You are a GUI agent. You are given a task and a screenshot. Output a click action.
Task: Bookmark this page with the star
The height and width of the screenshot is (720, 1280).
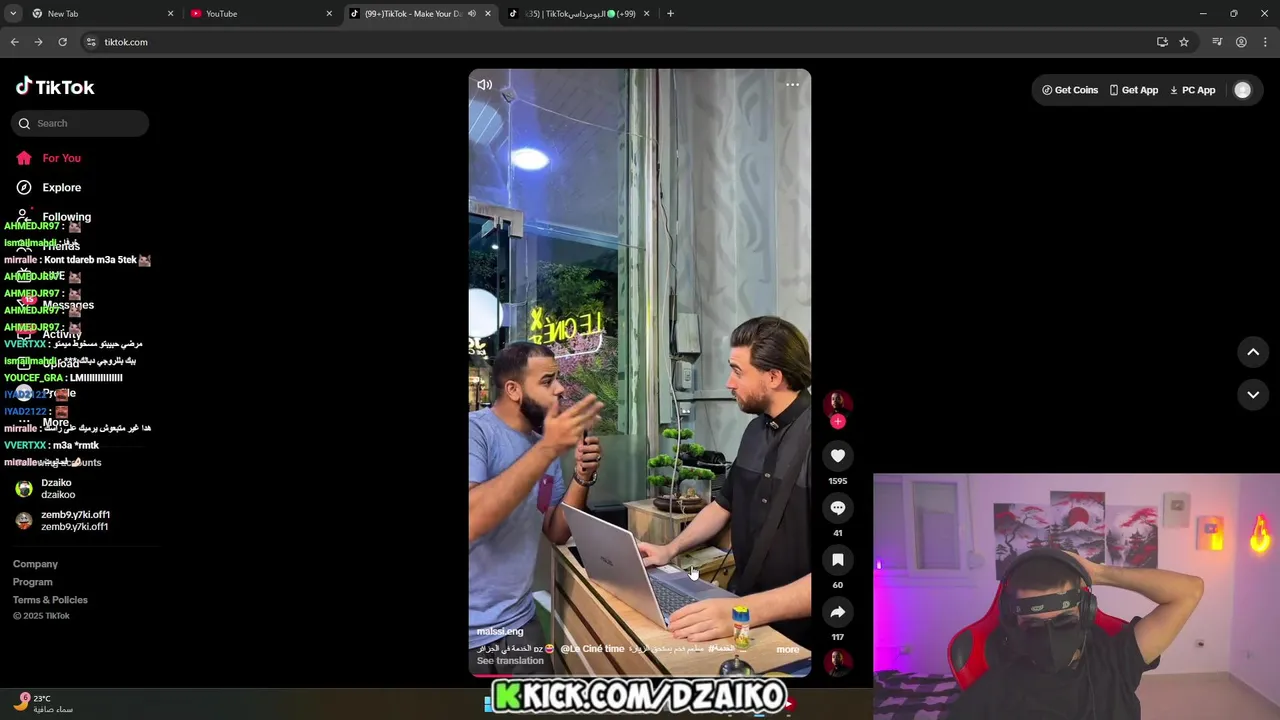1184,42
